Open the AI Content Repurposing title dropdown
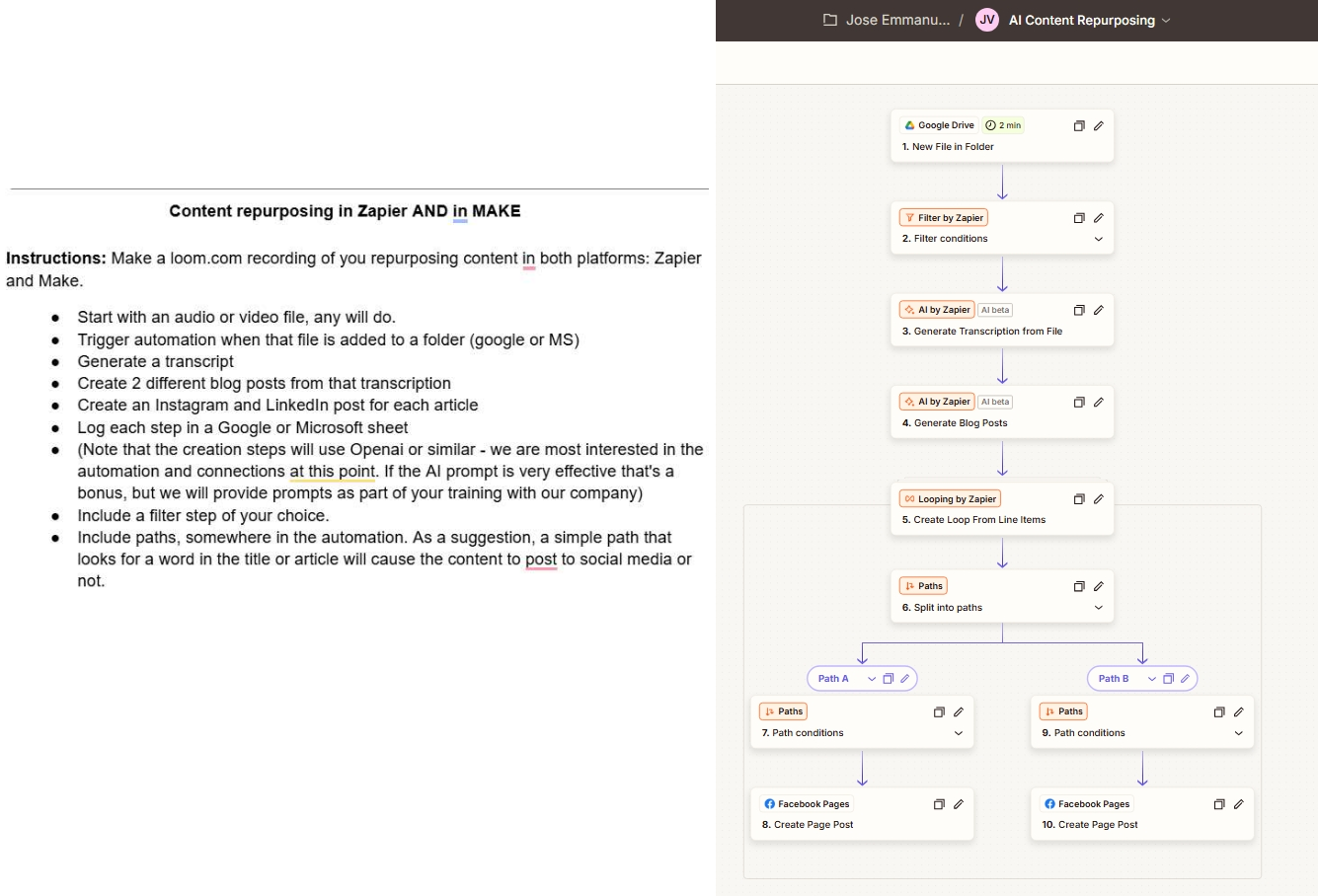Image resolution: width=1318 pixels, height=896 pixels. [1166, 21]
